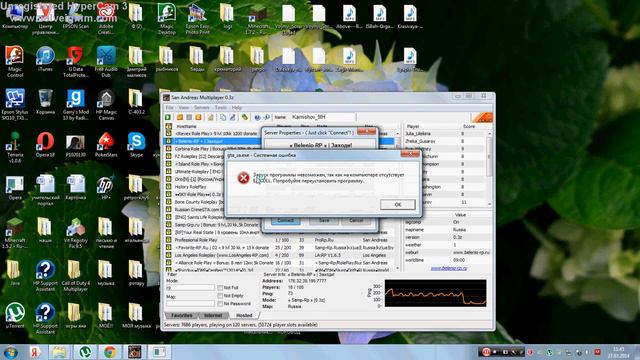Open Terraria v1.0.6 desktop shortcut
The image size is (640, 360).
[15, 147]
